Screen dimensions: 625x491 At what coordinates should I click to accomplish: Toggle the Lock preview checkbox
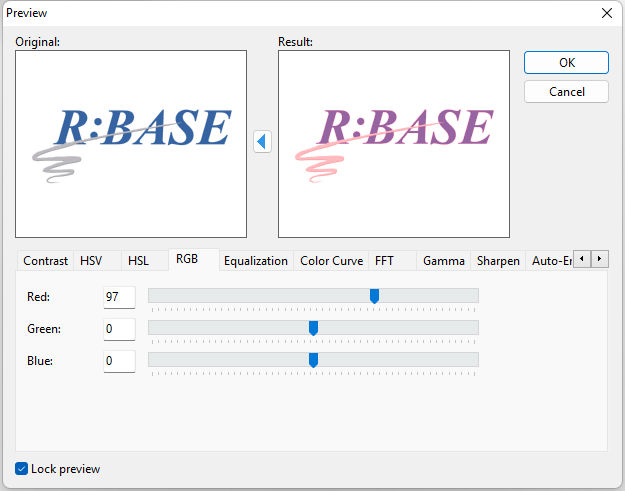point(21,469)
